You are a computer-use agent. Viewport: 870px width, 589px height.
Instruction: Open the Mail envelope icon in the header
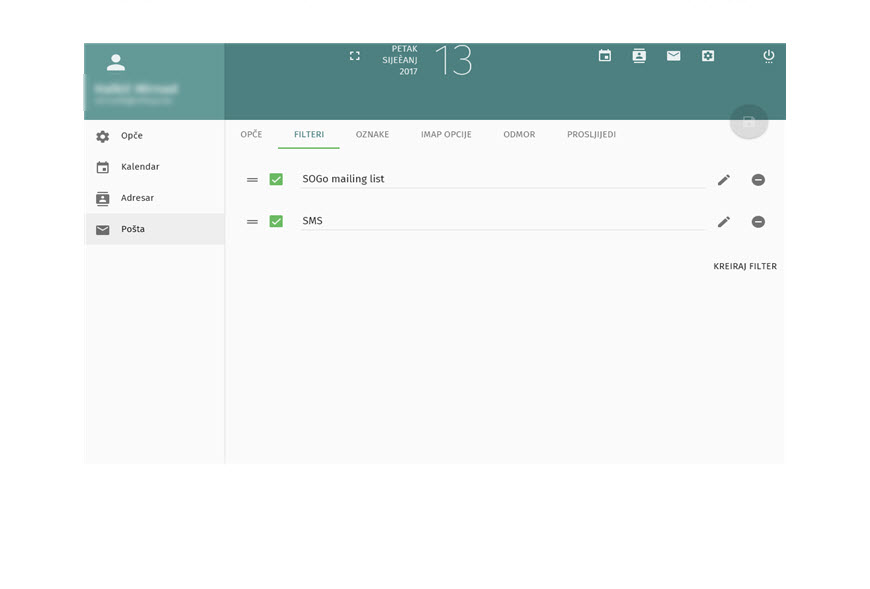pos(674,55)
